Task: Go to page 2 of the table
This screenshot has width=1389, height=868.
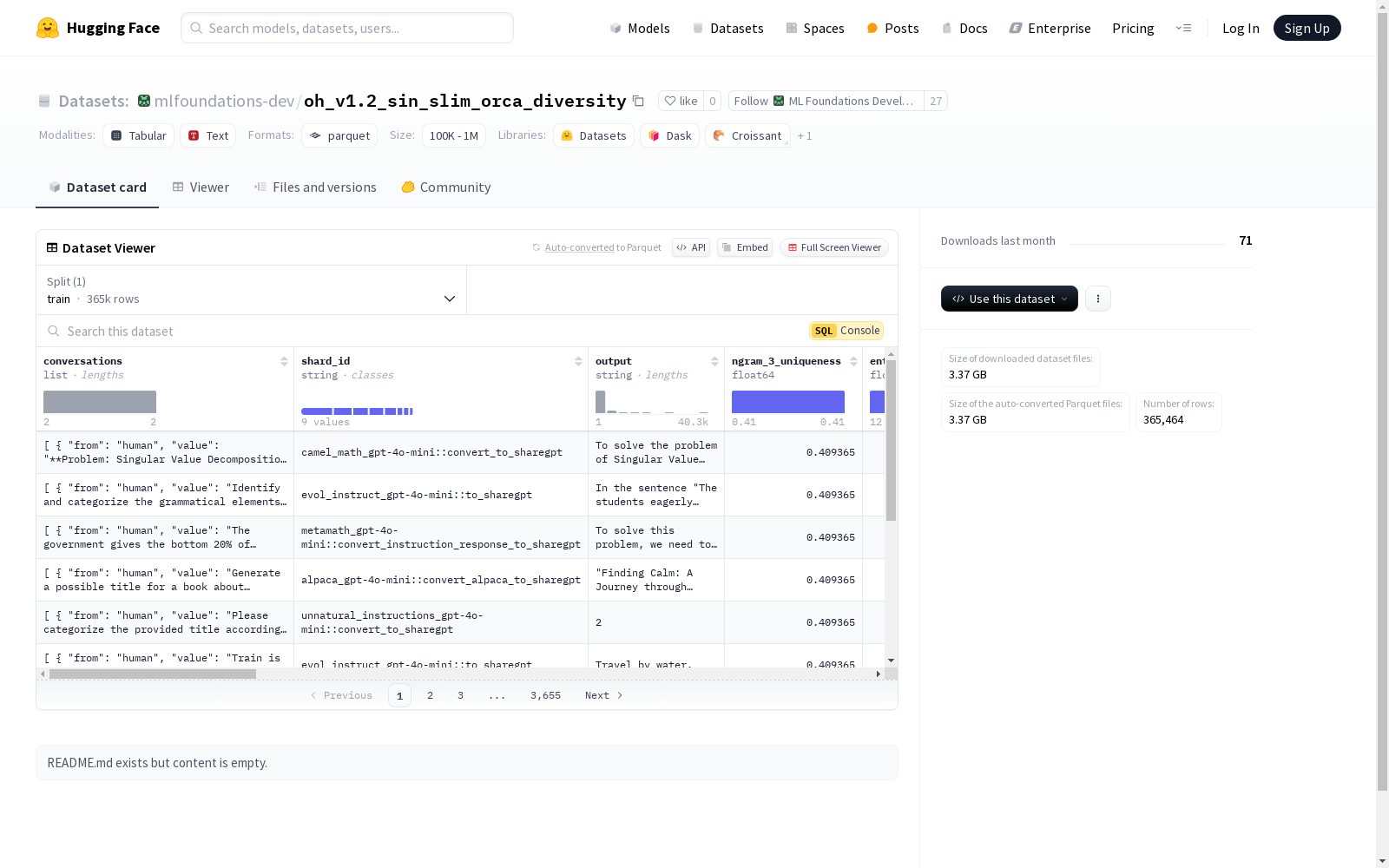Action: 430,695
